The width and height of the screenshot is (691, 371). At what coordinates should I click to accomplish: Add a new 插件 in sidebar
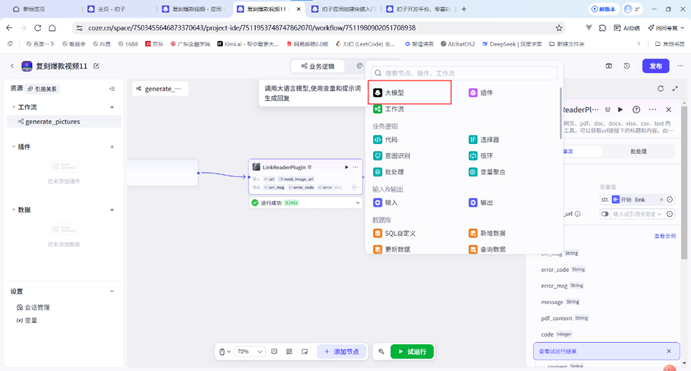click(x=112, y=147)
